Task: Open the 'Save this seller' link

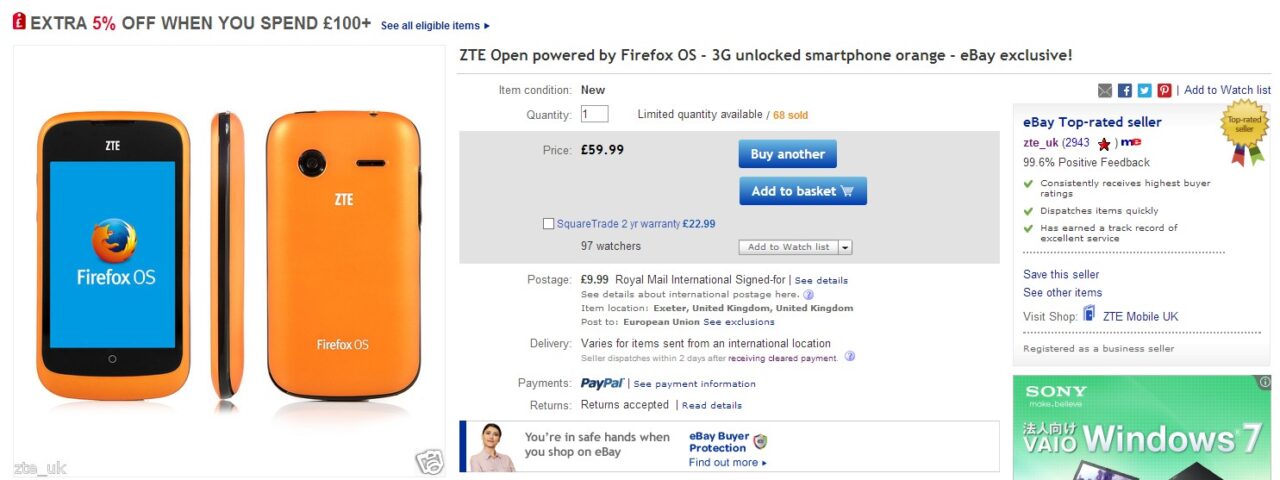Action: click(x=1061, y=274)
